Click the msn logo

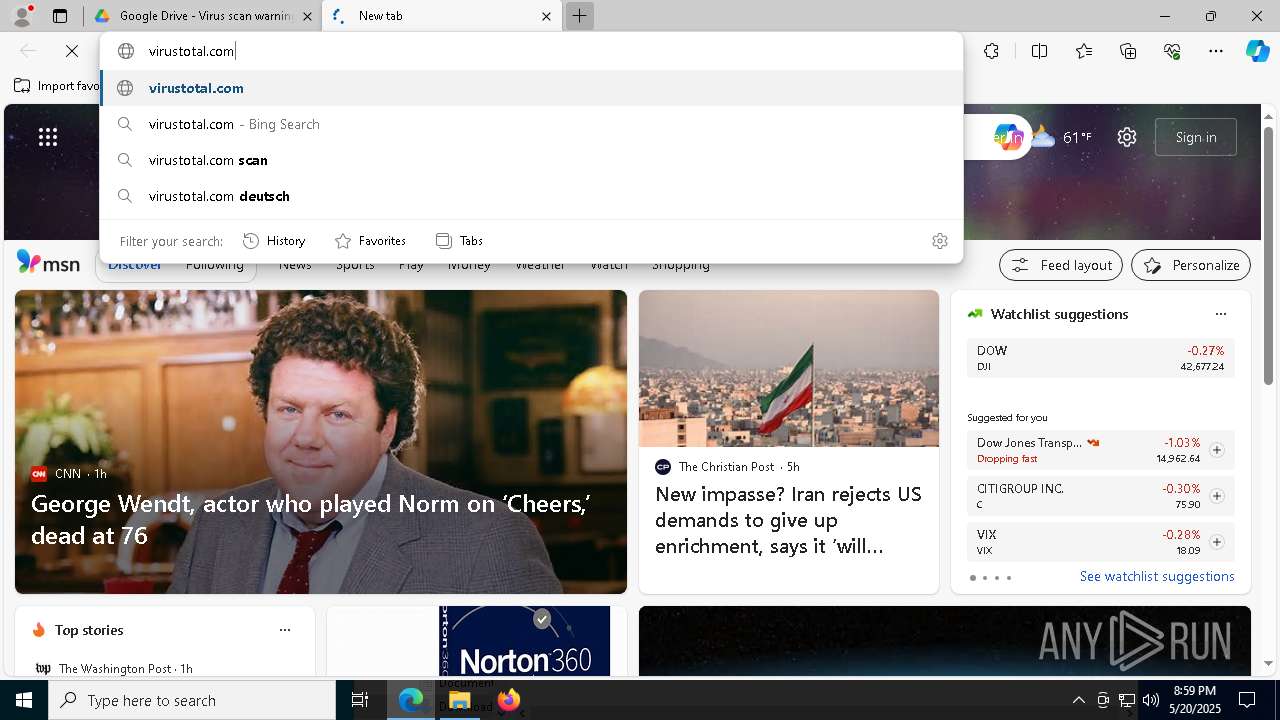tap(48, 263)
